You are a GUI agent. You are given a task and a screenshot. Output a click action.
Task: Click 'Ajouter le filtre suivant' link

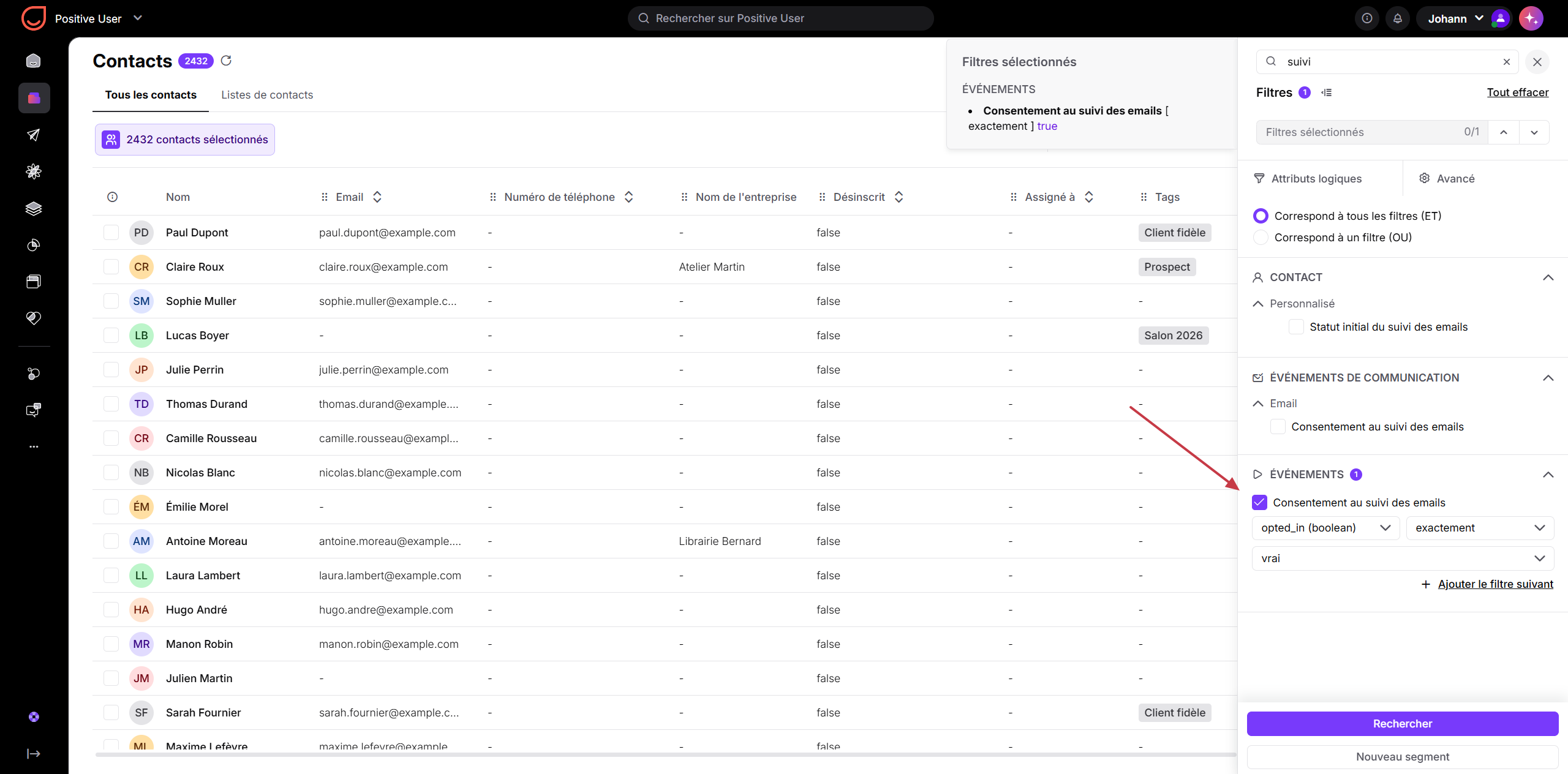pyautogui.click(x=1495, y=584)
